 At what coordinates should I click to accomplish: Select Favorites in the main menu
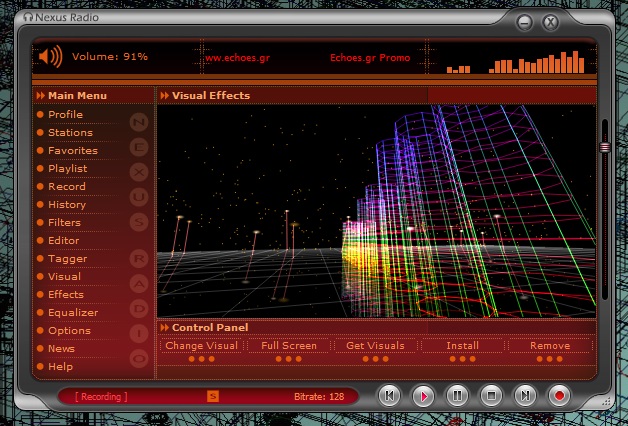click(72, 151)
